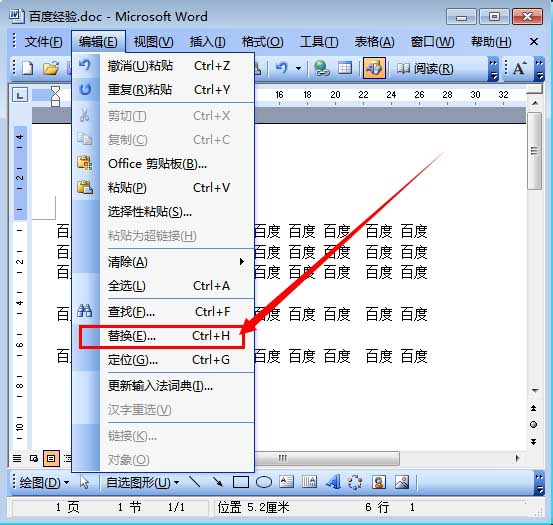The height and width of the screenshot is (525, 553).
Task: Toggle the highlighted Drawing toolbar button
Action: pos(374,68)
